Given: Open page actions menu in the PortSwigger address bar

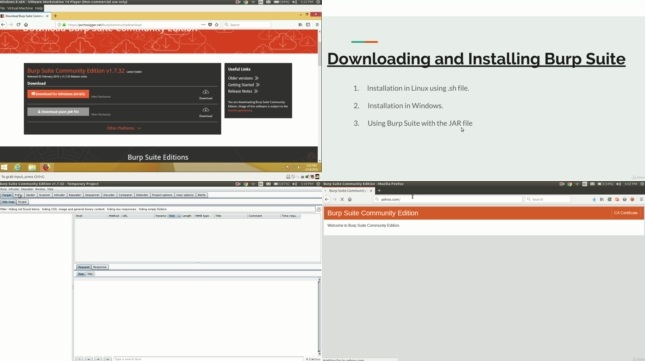Looking at the screenshot, I should pos(203,25).
